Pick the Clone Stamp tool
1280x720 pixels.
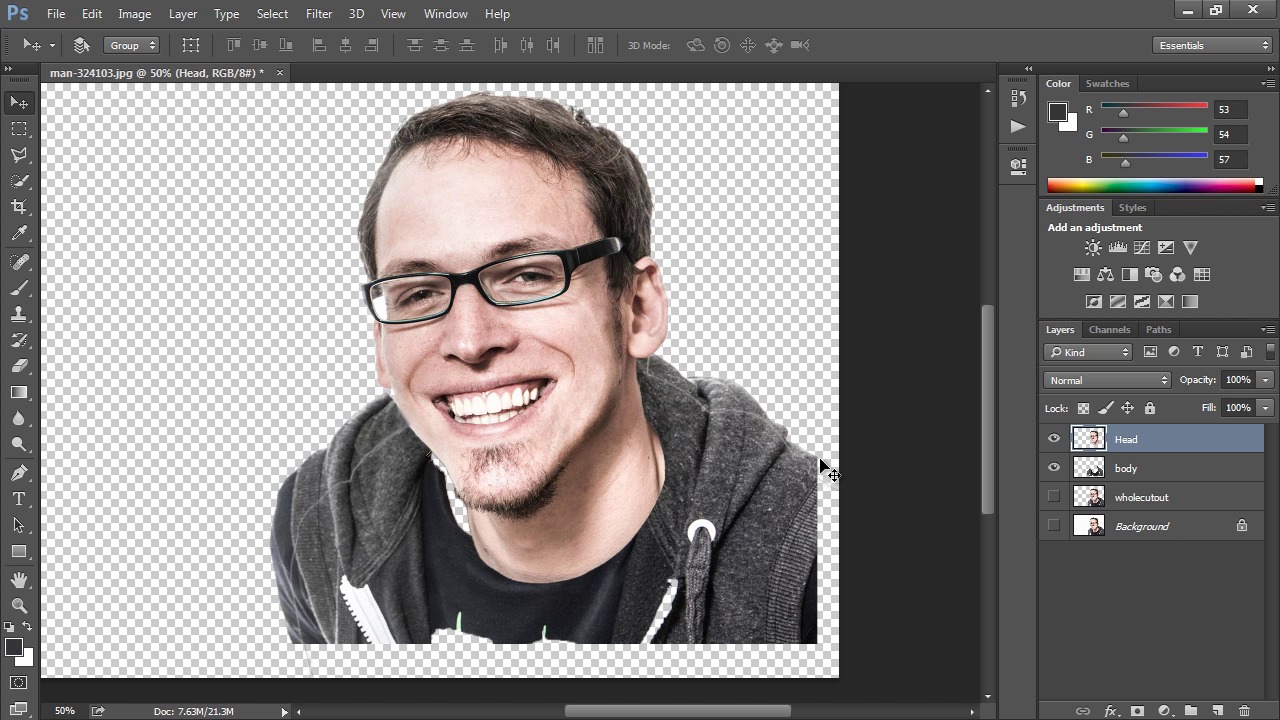point(19,314)
